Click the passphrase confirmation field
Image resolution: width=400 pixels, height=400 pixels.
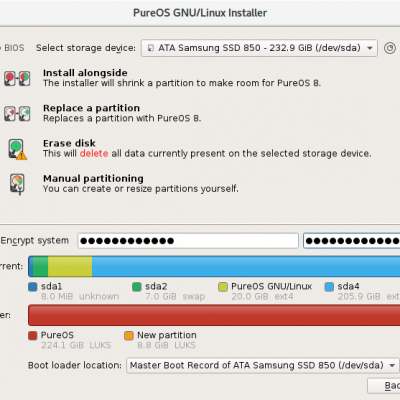352,241
